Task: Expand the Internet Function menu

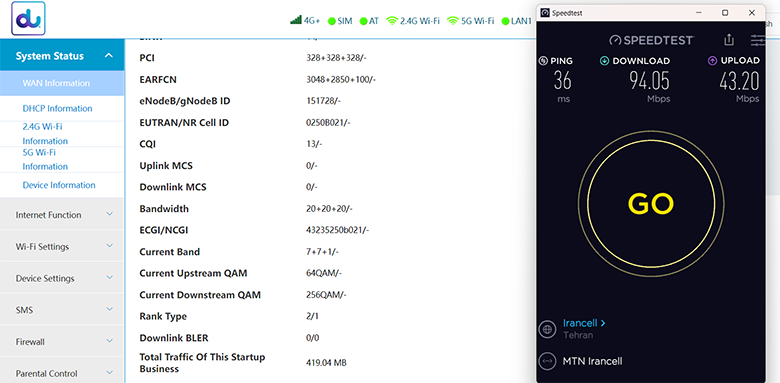Action: [x=62, y=215]
